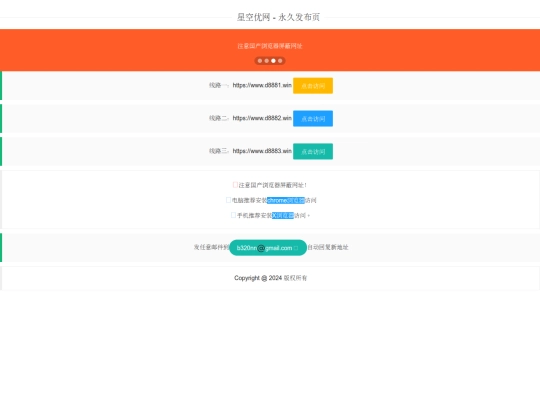Click the 星空优网 - 永久发布页 page title
This screenshot has width=540, height=405.
(278, 17)
